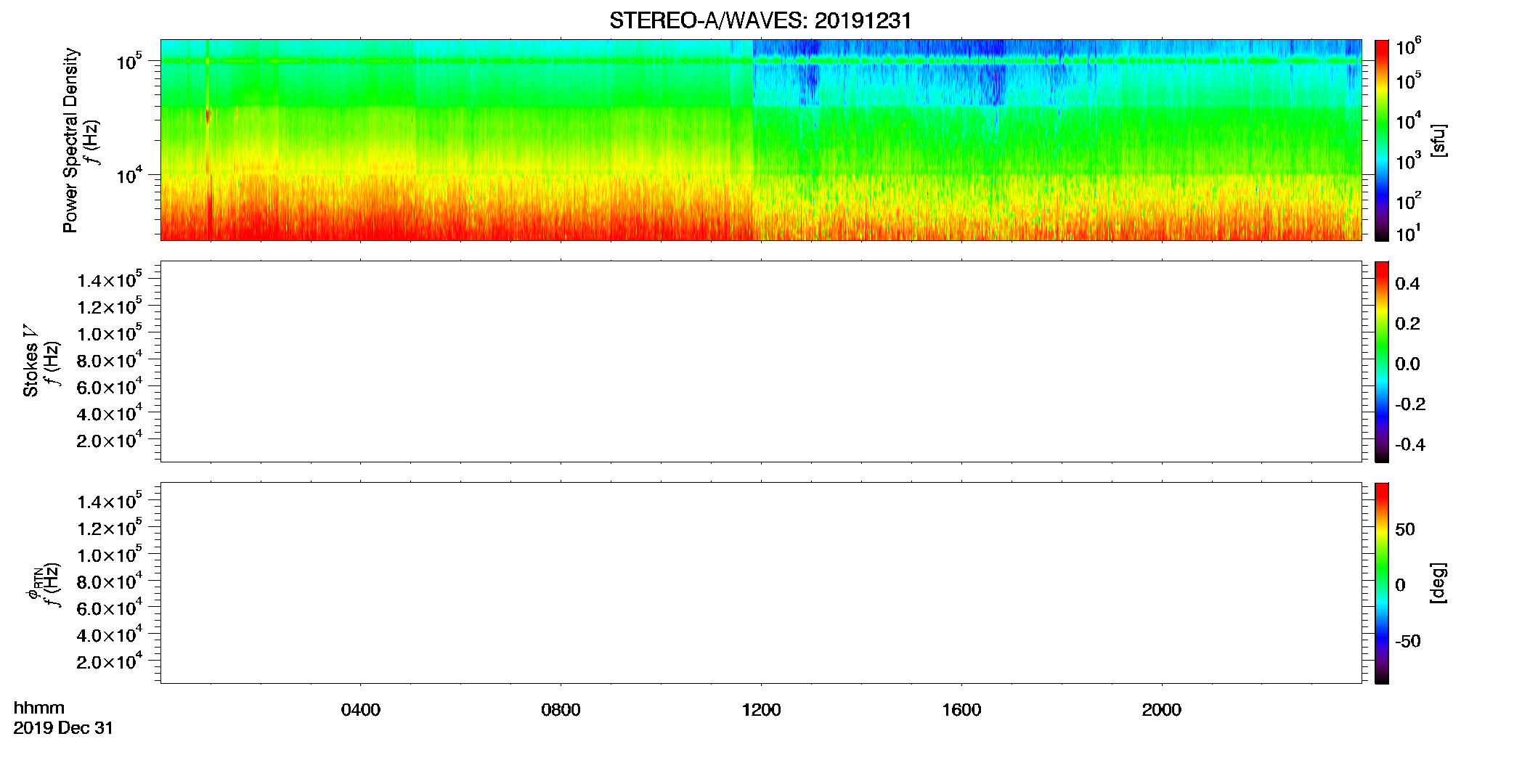Click the empty Stokes V plot panel
The height and width of the screenshot is (784, 1522).
(761, 362)
